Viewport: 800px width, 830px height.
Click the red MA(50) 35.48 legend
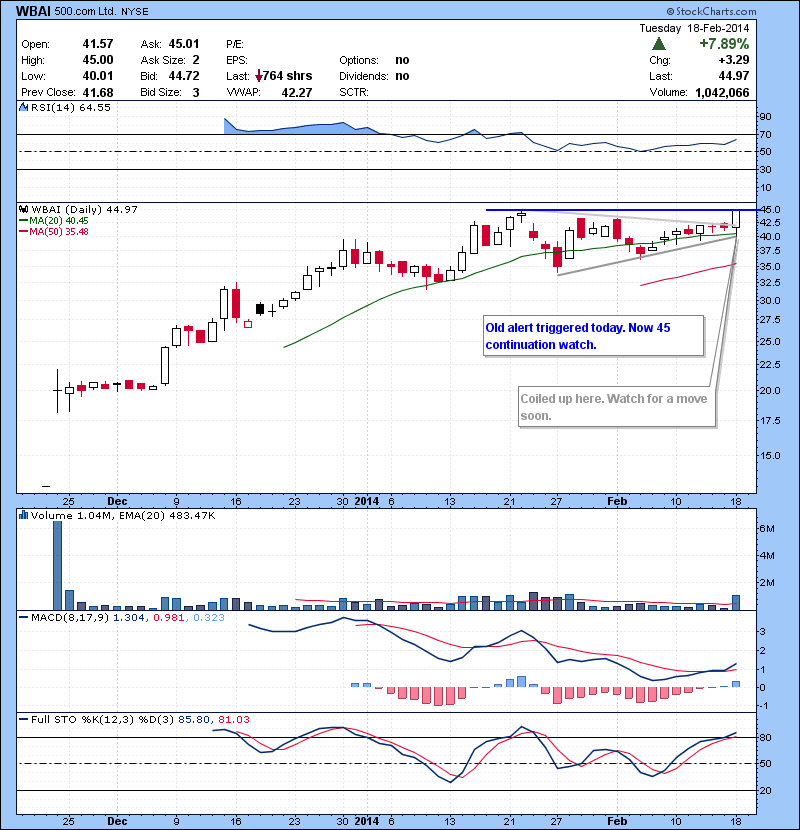pos(53,232)
